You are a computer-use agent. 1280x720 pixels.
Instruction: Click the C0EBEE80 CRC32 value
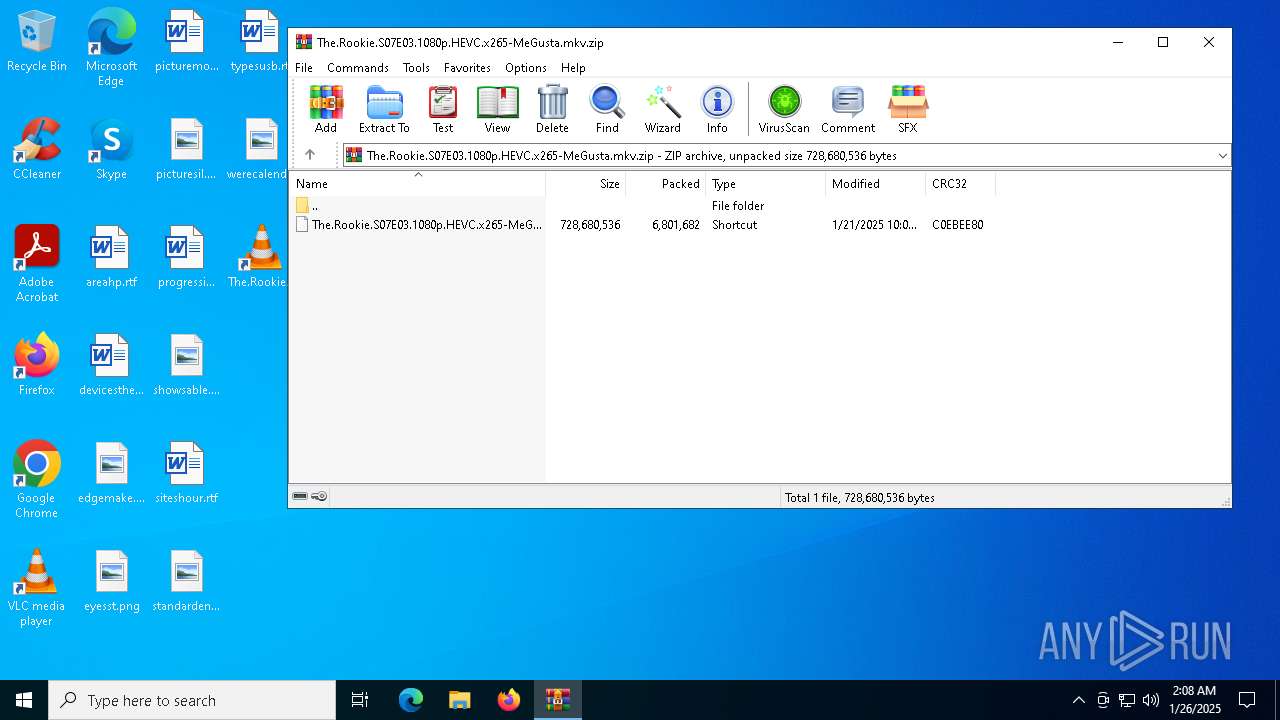[958, 225]
